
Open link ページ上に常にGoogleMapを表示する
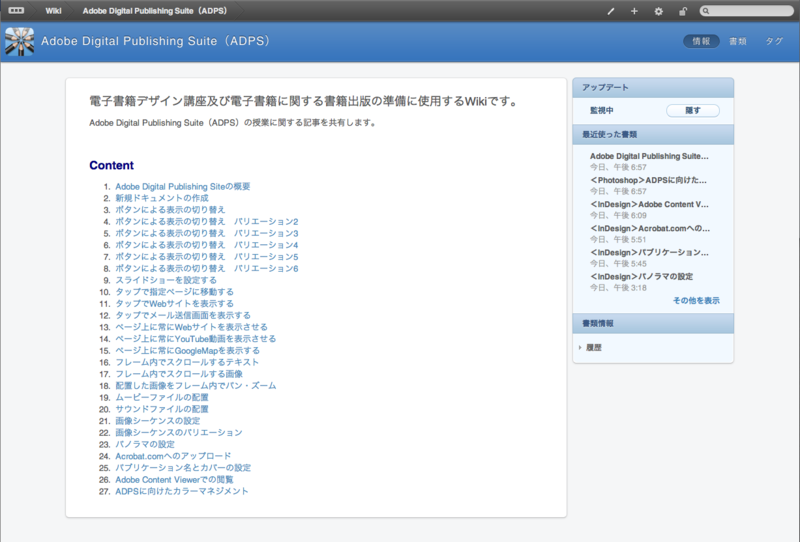pyautogui.click(x=187, y=351)
